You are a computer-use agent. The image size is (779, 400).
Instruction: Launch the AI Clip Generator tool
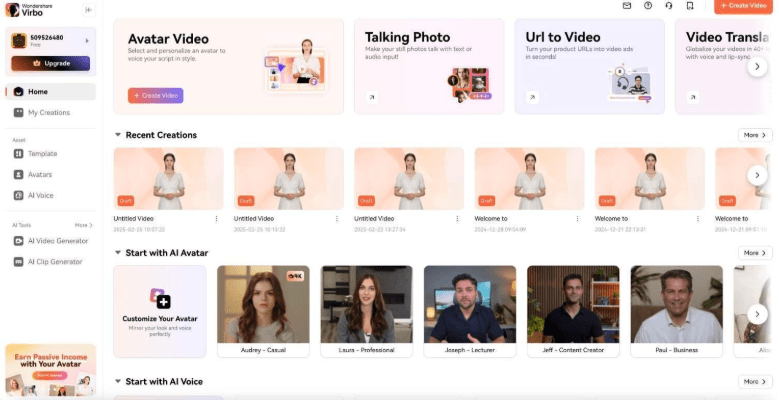54,262
